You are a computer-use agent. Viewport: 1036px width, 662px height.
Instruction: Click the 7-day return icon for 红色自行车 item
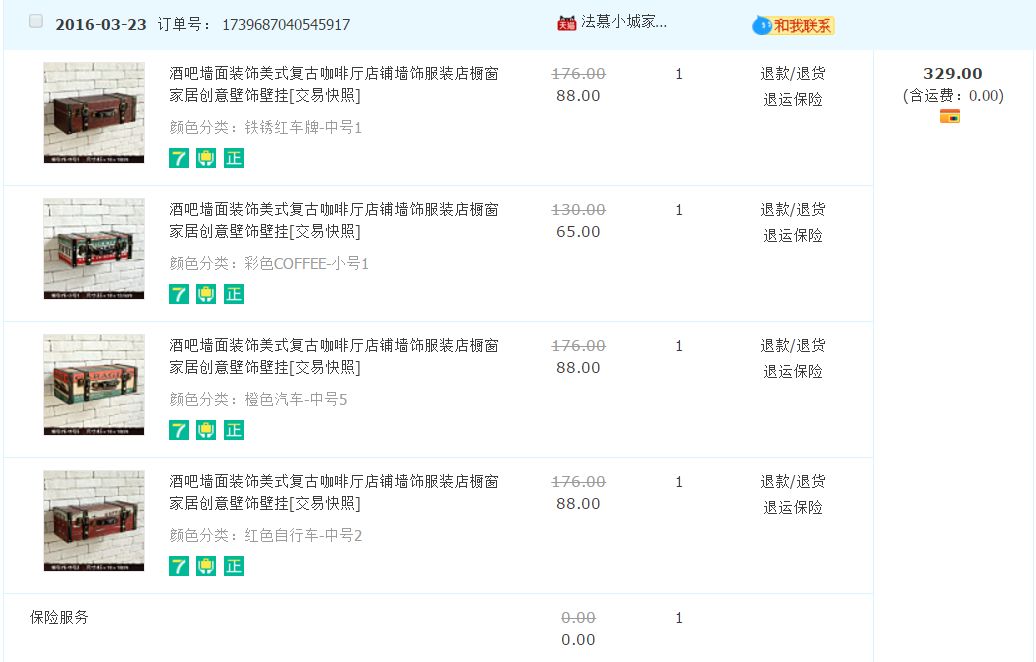coord(179,566)
